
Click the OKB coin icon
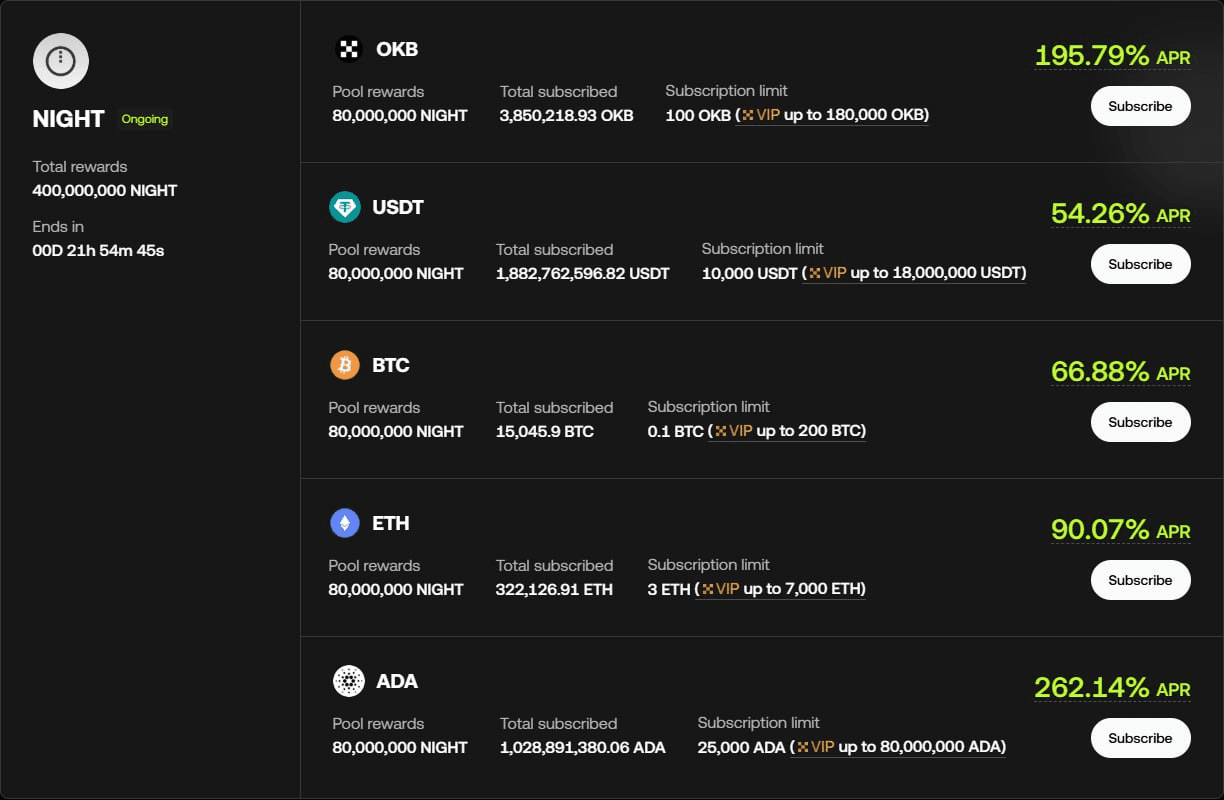(348, 49)
